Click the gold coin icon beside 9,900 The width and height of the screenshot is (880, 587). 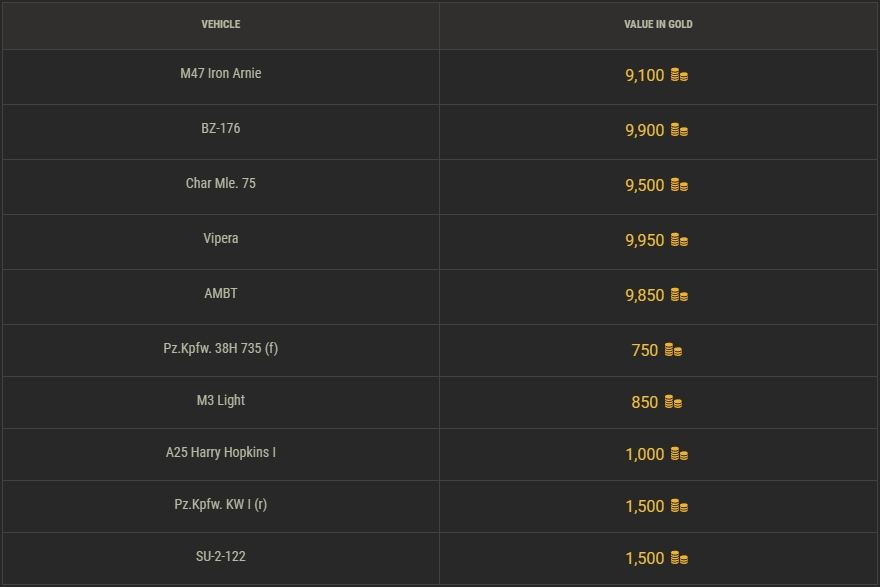pyautogui.click(x=679, y=131)
